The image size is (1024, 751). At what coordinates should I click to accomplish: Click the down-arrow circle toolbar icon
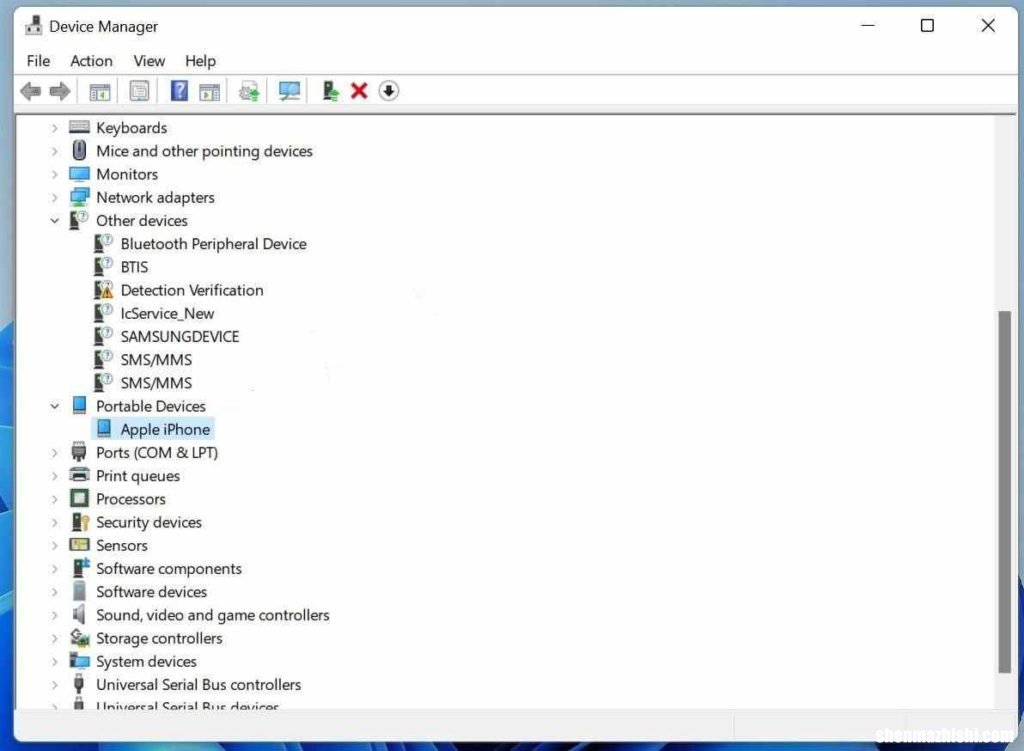[389, 91]
